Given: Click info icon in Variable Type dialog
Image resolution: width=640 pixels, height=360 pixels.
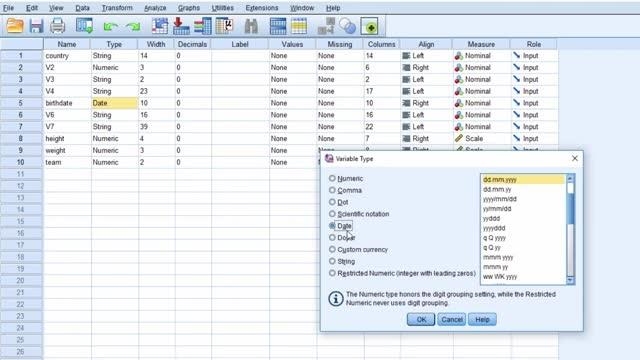Looking at the screenshot, I should click(x=336, y=299).
